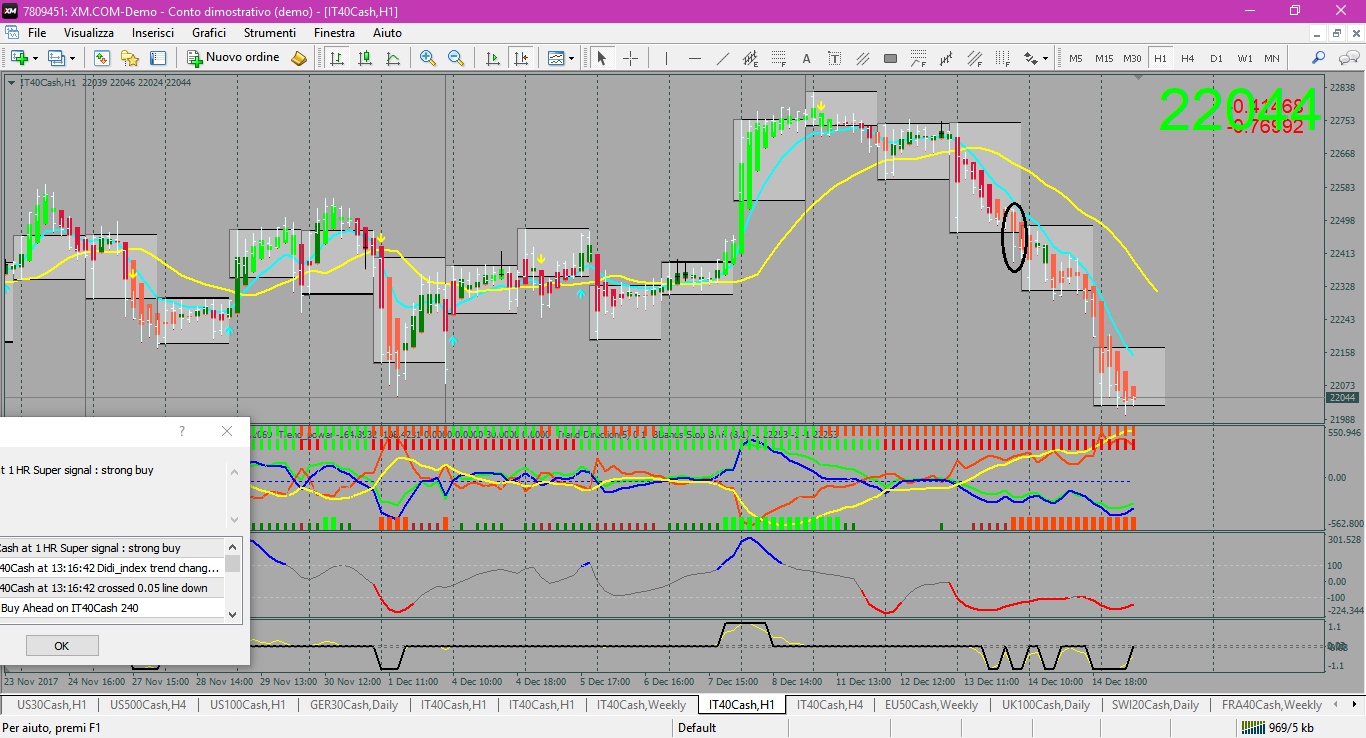Switch timeframe to M30
Screen dimensions: 1366x738
[1132, 58]
